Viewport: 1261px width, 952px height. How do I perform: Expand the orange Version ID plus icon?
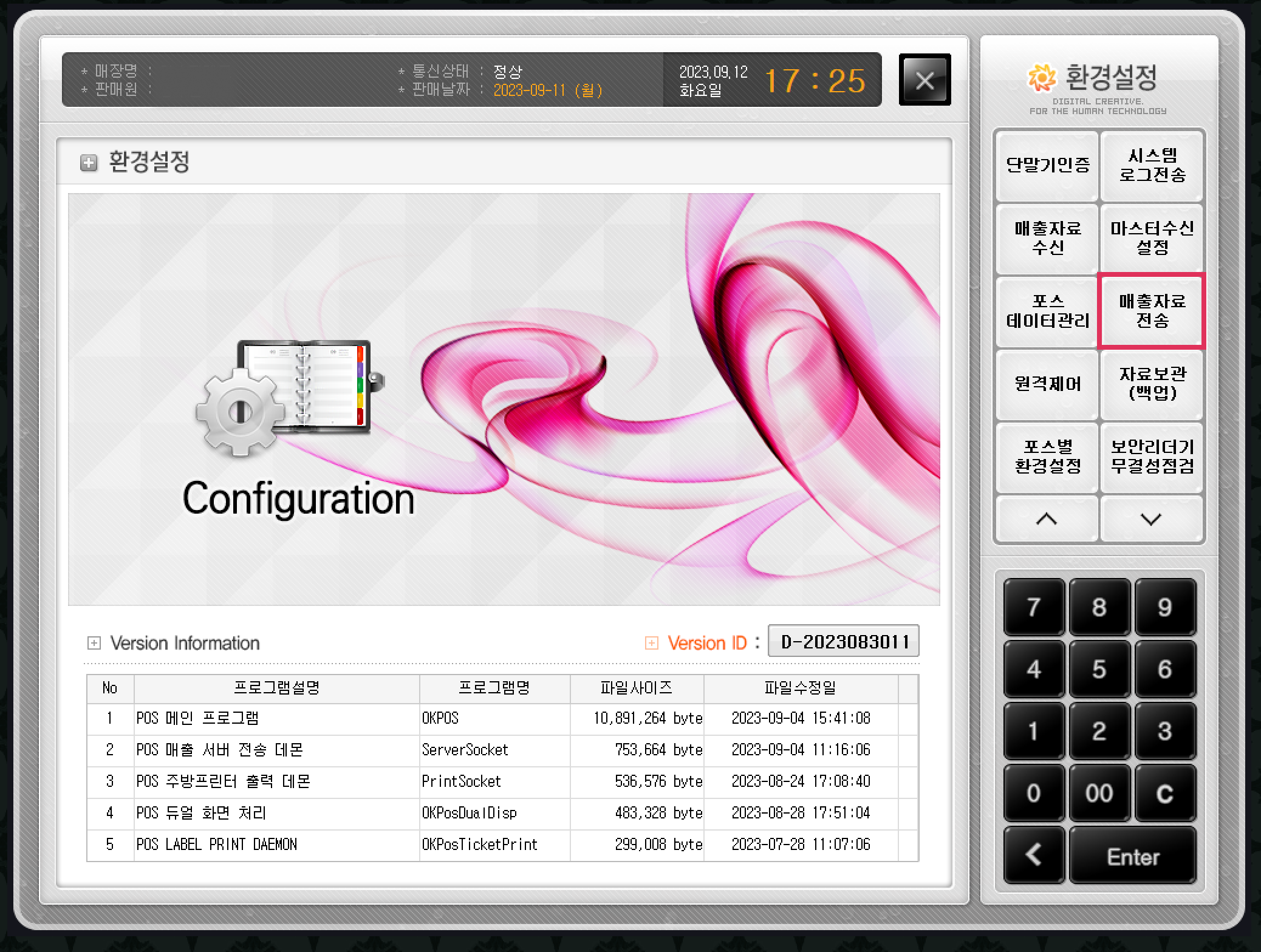pos(651,642)
